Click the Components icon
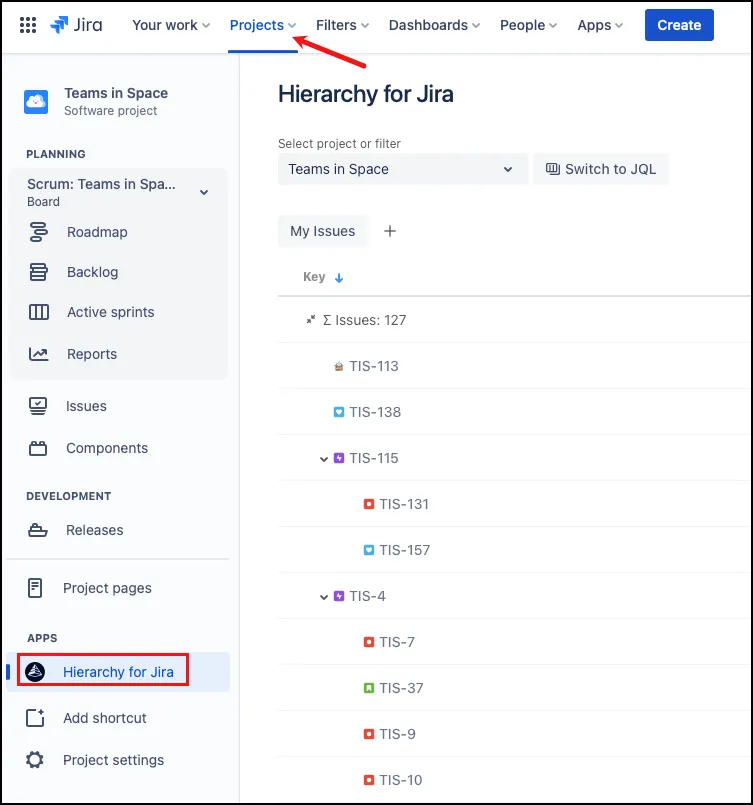Screen dimensions: 753x805 click(37, 448)
